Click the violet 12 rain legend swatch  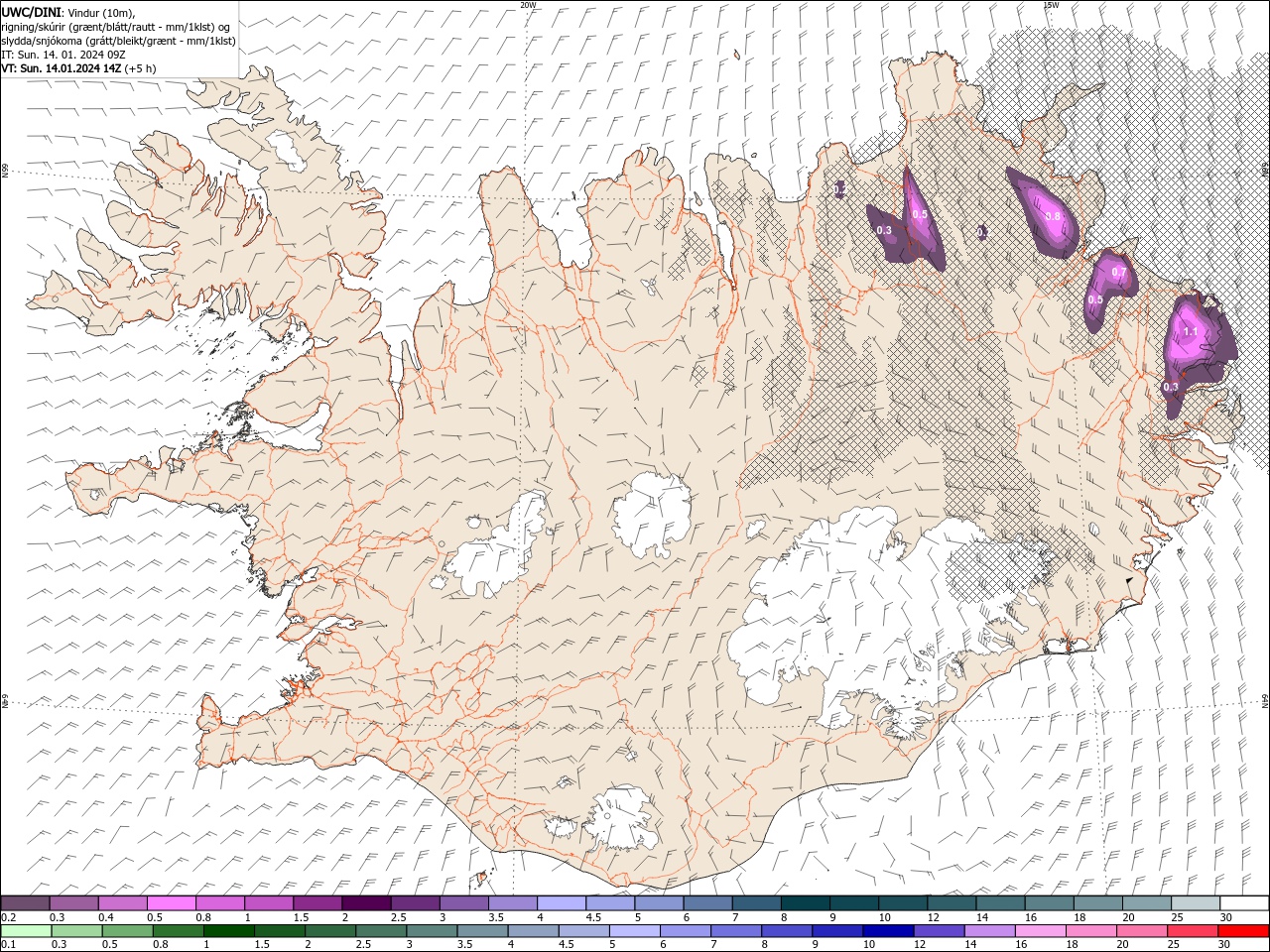click(939, 931)
